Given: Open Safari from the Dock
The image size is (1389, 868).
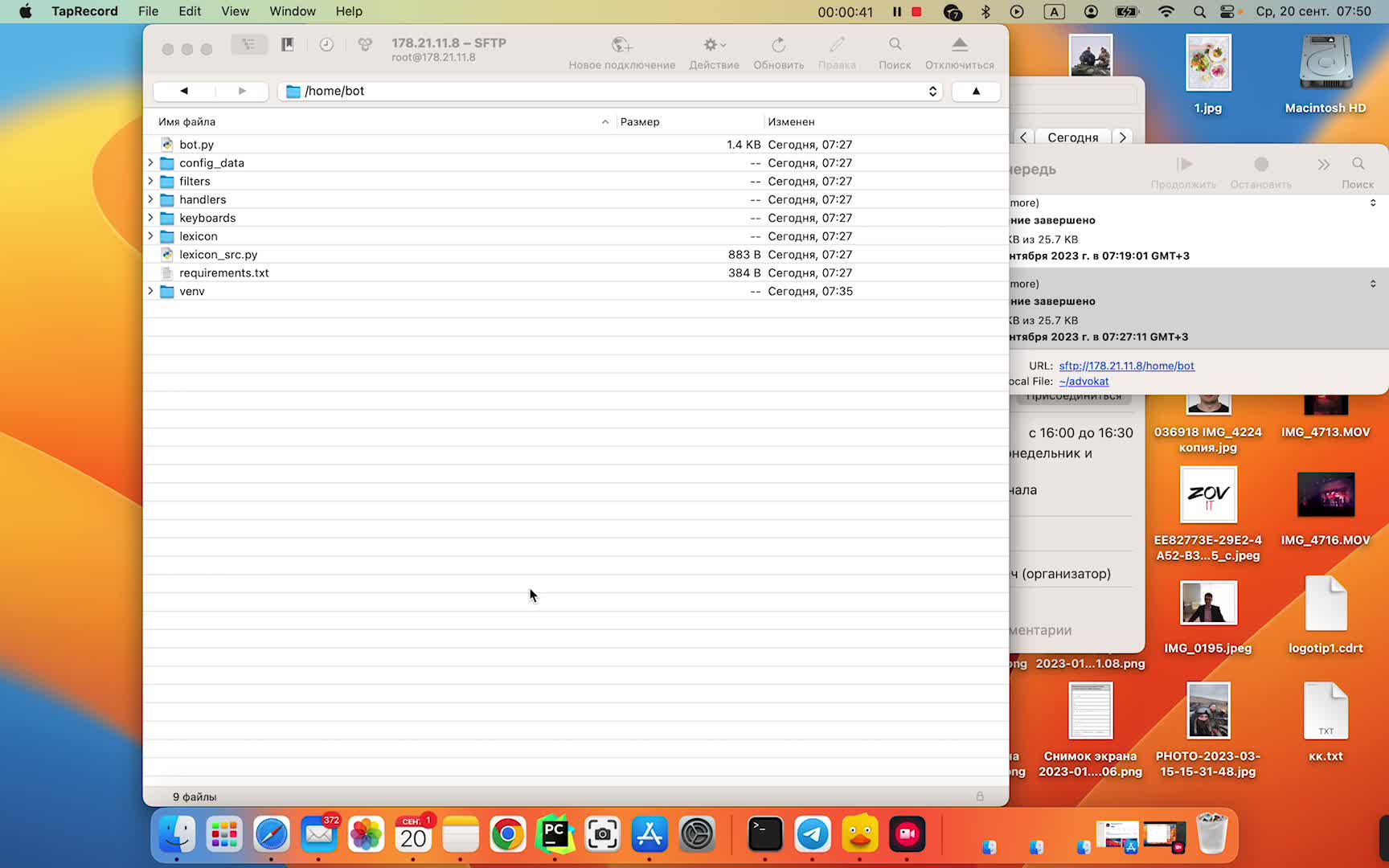Looking at the screenshot, I should point(272,834).
